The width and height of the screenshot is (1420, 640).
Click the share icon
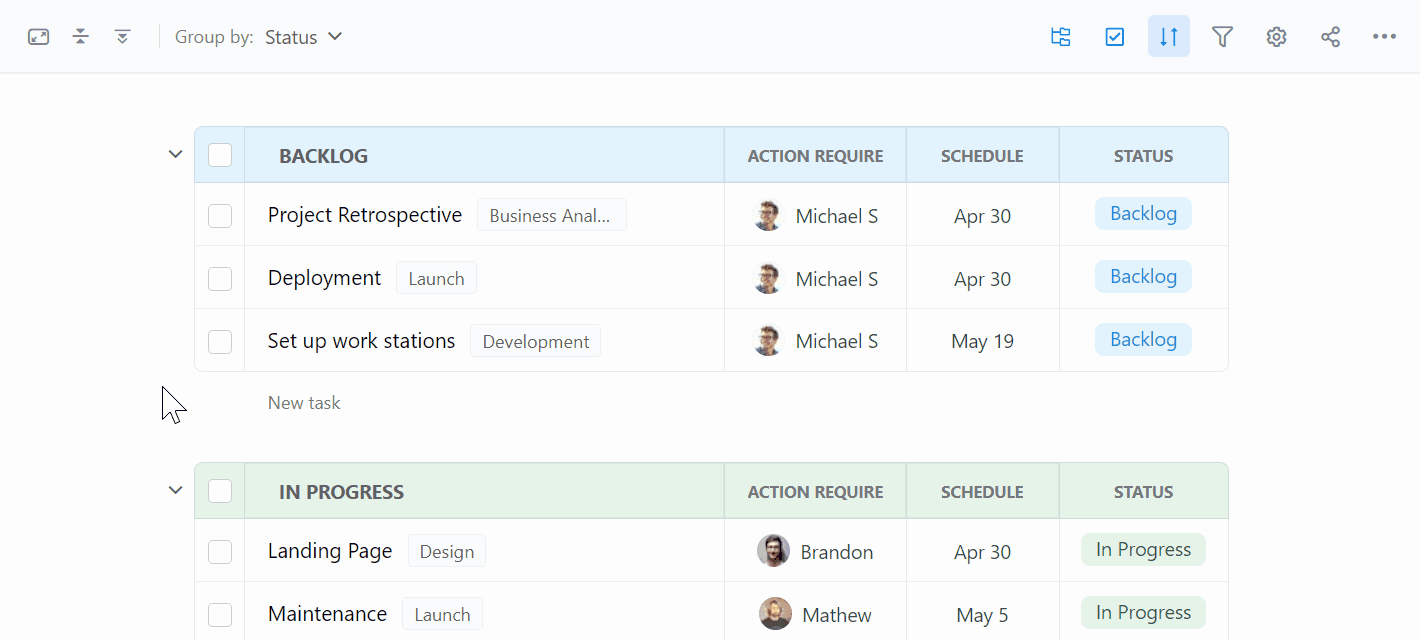tap(1330, 37)
